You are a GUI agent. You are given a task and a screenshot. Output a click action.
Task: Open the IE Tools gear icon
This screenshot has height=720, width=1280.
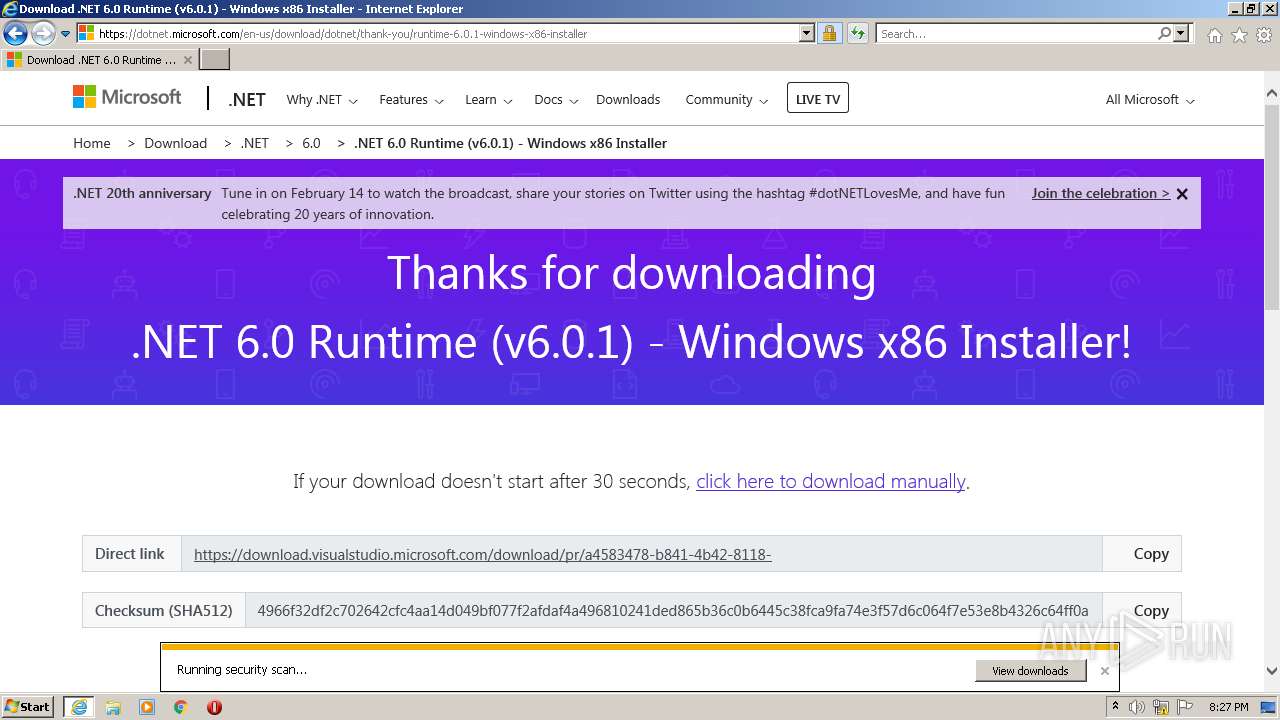coord(1264,35)
